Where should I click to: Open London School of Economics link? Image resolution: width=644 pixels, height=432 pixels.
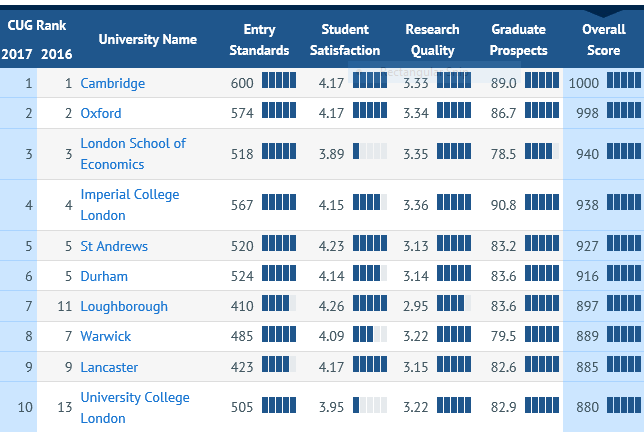(133, 154)
